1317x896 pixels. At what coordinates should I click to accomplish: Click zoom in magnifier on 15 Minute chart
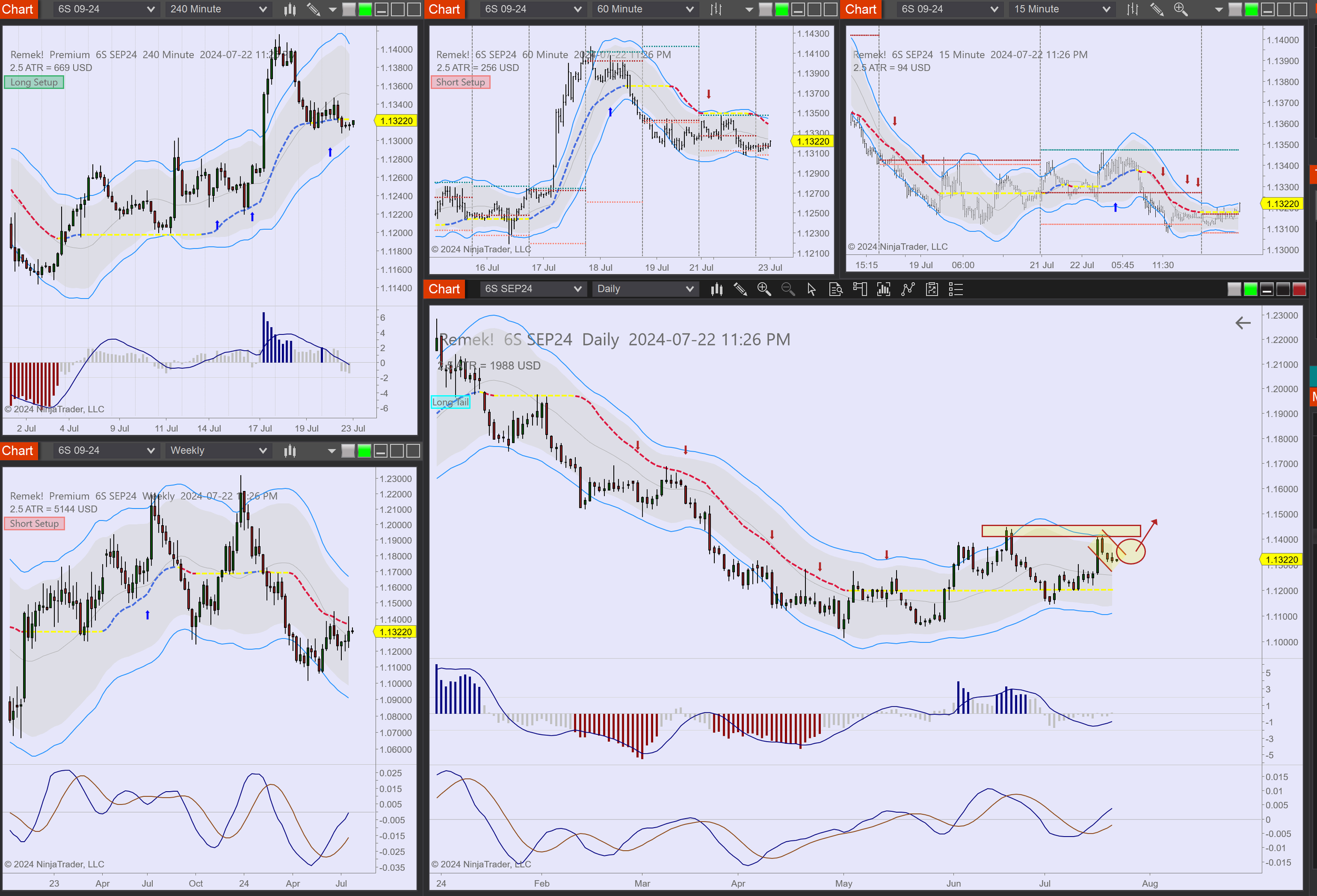click(x=1181, y=9)
